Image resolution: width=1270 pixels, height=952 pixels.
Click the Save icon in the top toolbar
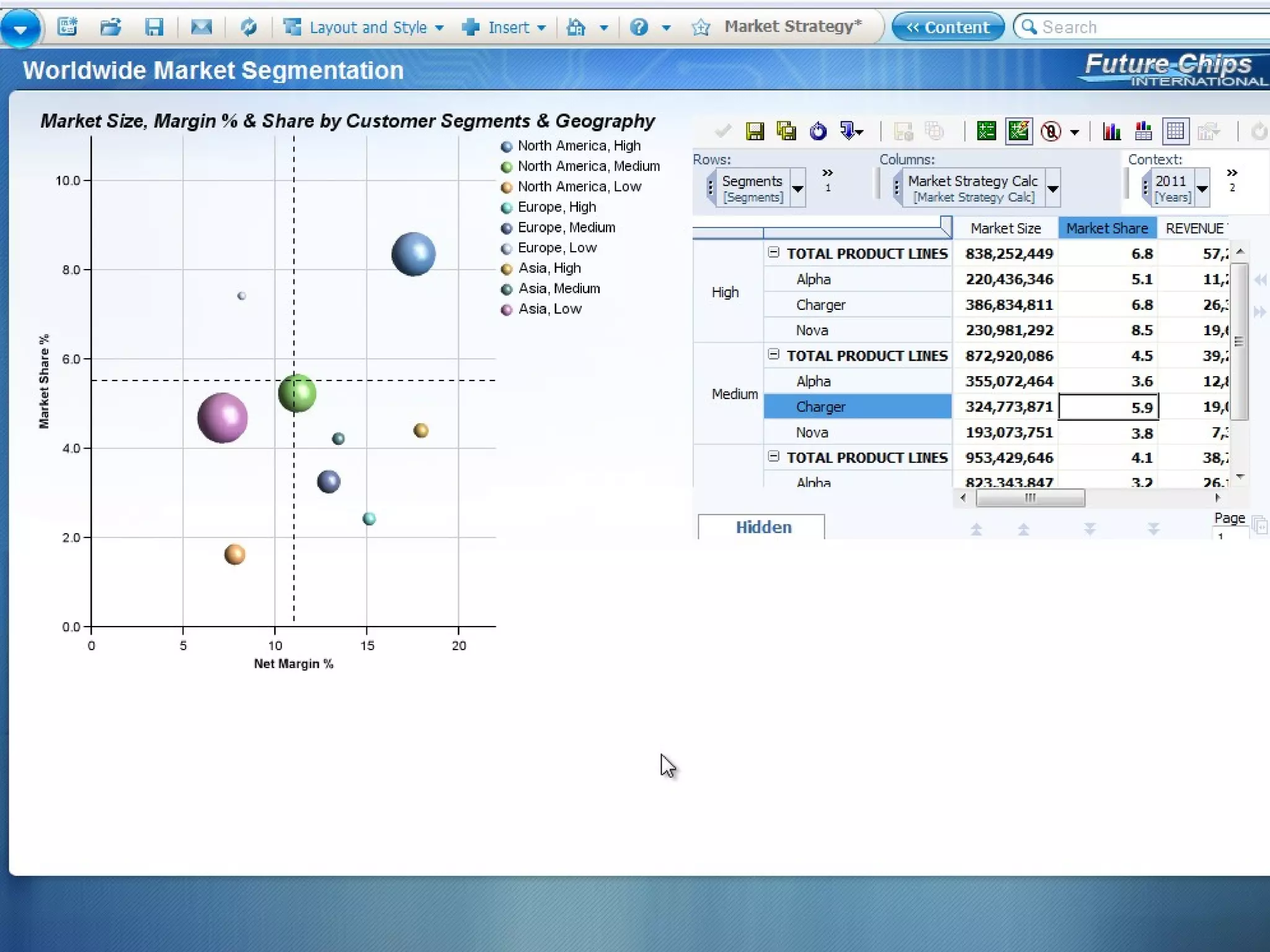point(153,27)
